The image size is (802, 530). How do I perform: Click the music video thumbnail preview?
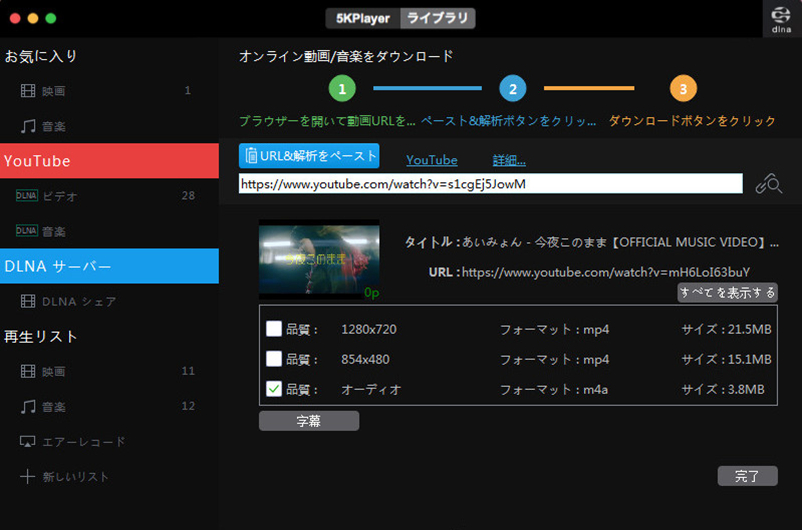[319, 259]
